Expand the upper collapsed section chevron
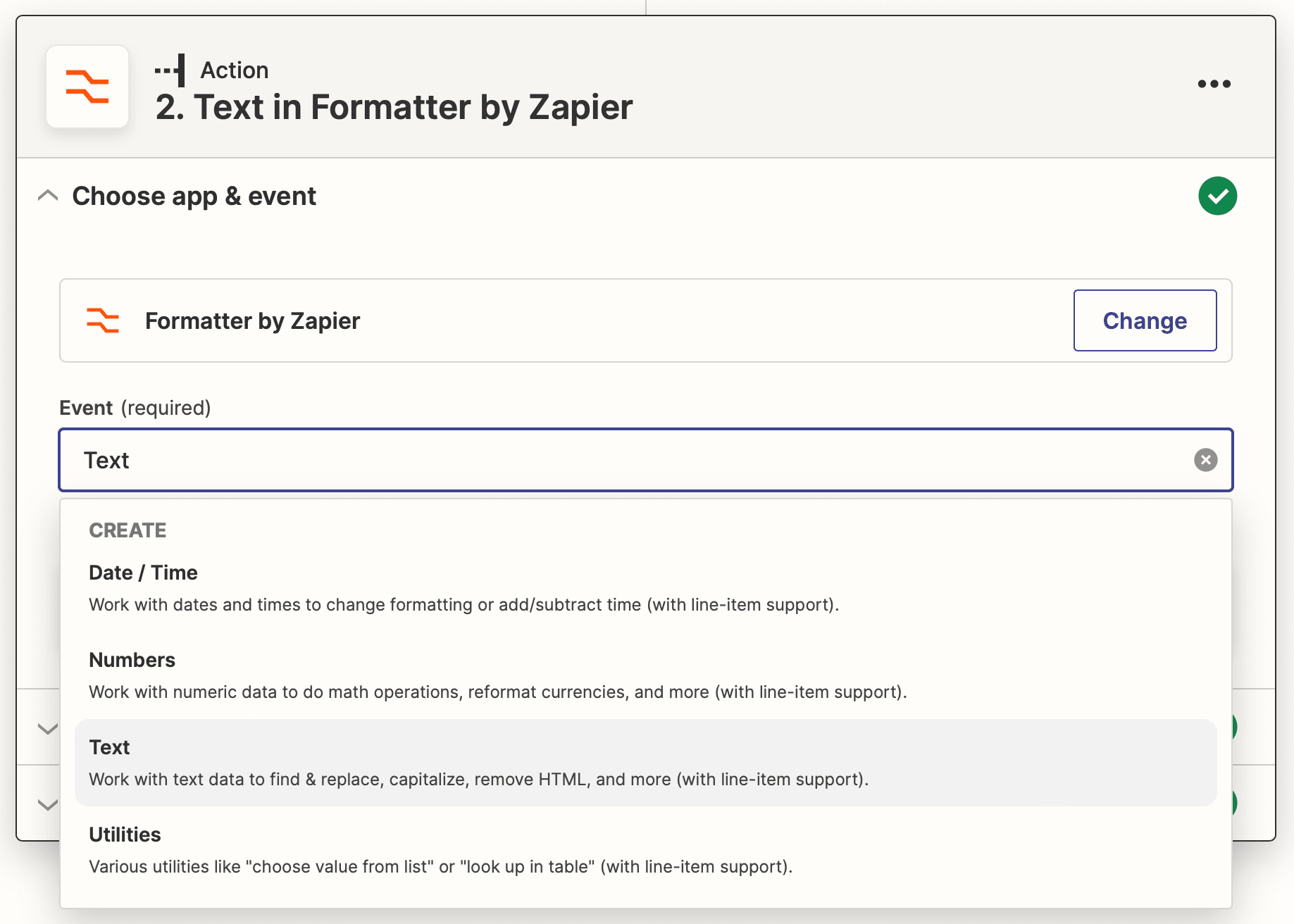This screenshot has height=924, width=1294. (x=48, y=728)
